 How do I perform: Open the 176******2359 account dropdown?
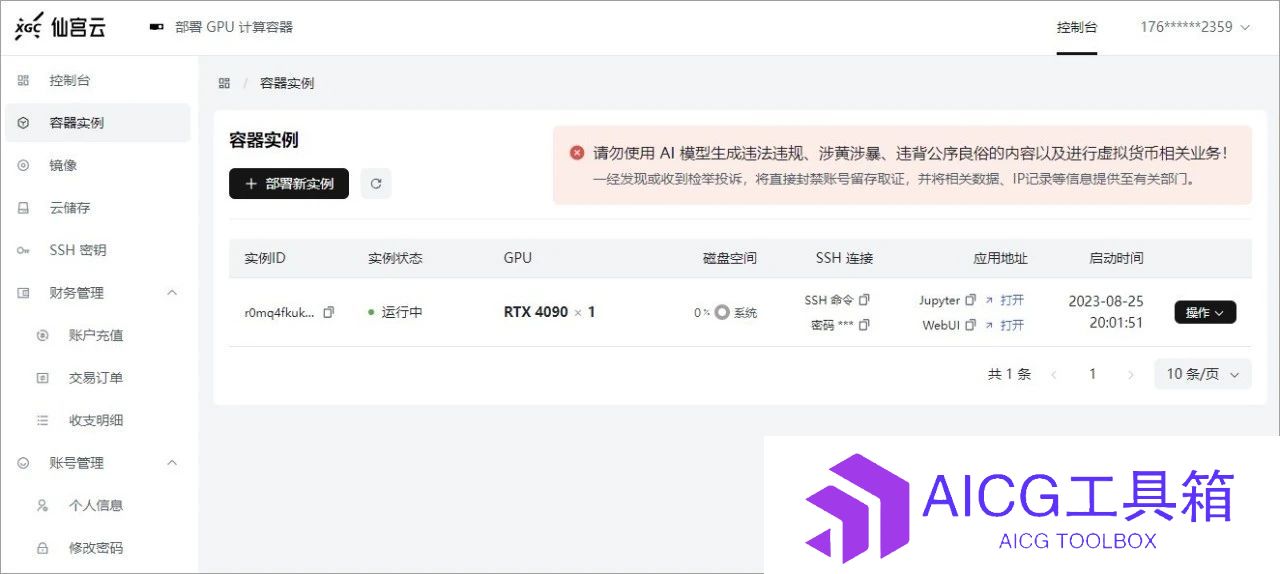(1195, 27)
